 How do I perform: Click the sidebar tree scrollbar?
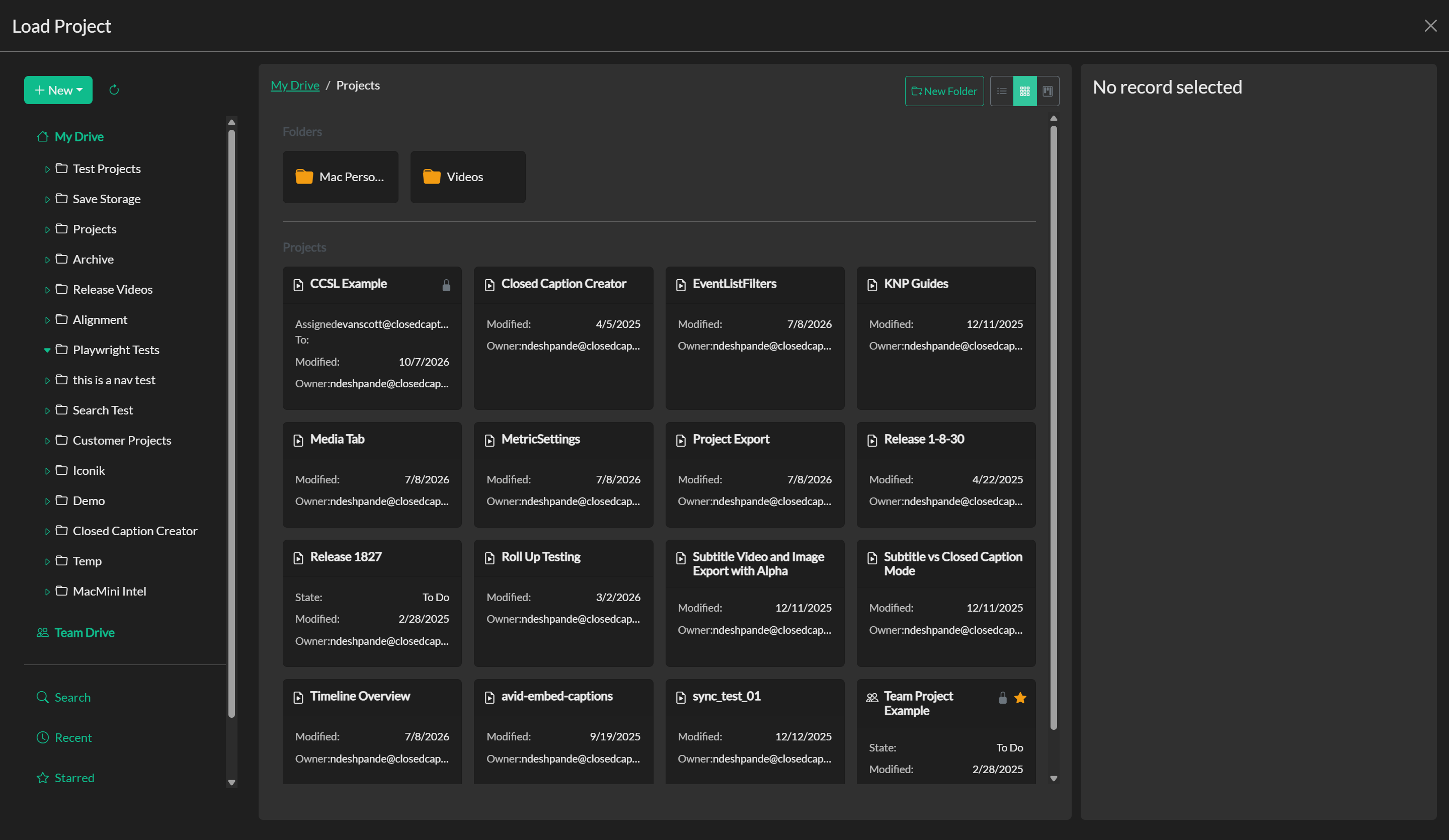232,424
